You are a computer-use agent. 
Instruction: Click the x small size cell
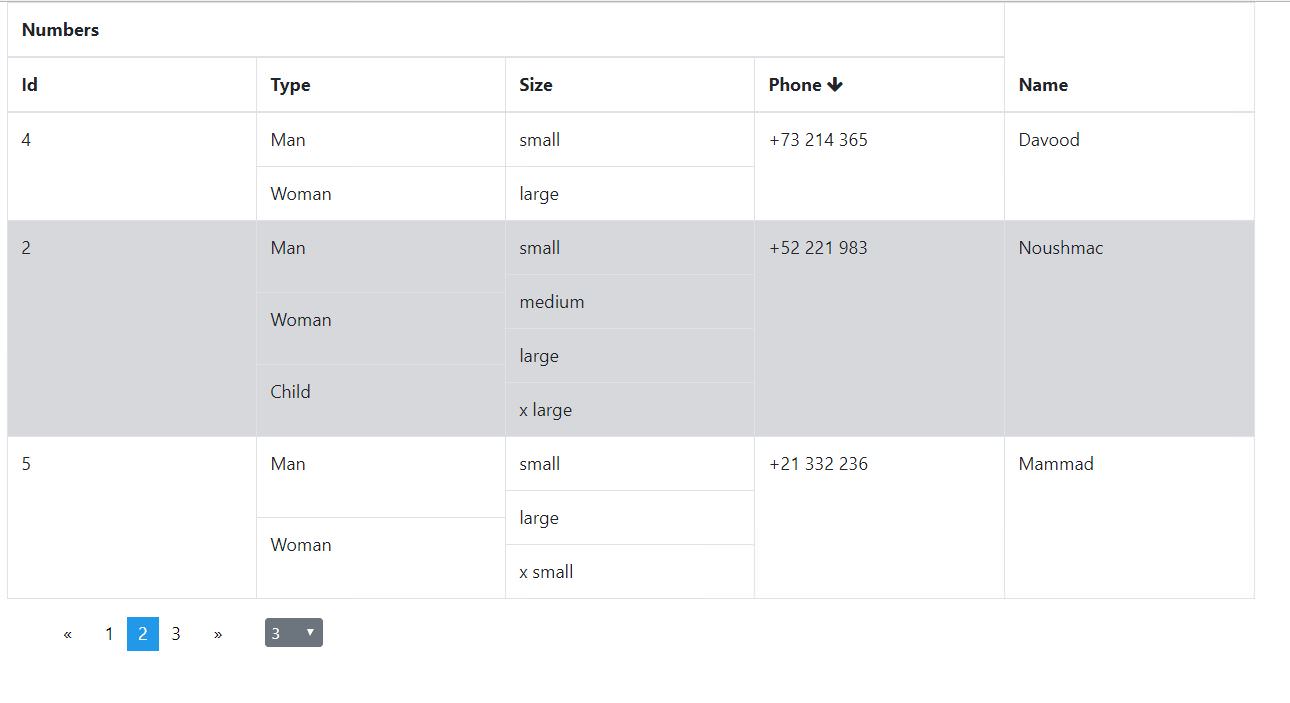point(630,572)
